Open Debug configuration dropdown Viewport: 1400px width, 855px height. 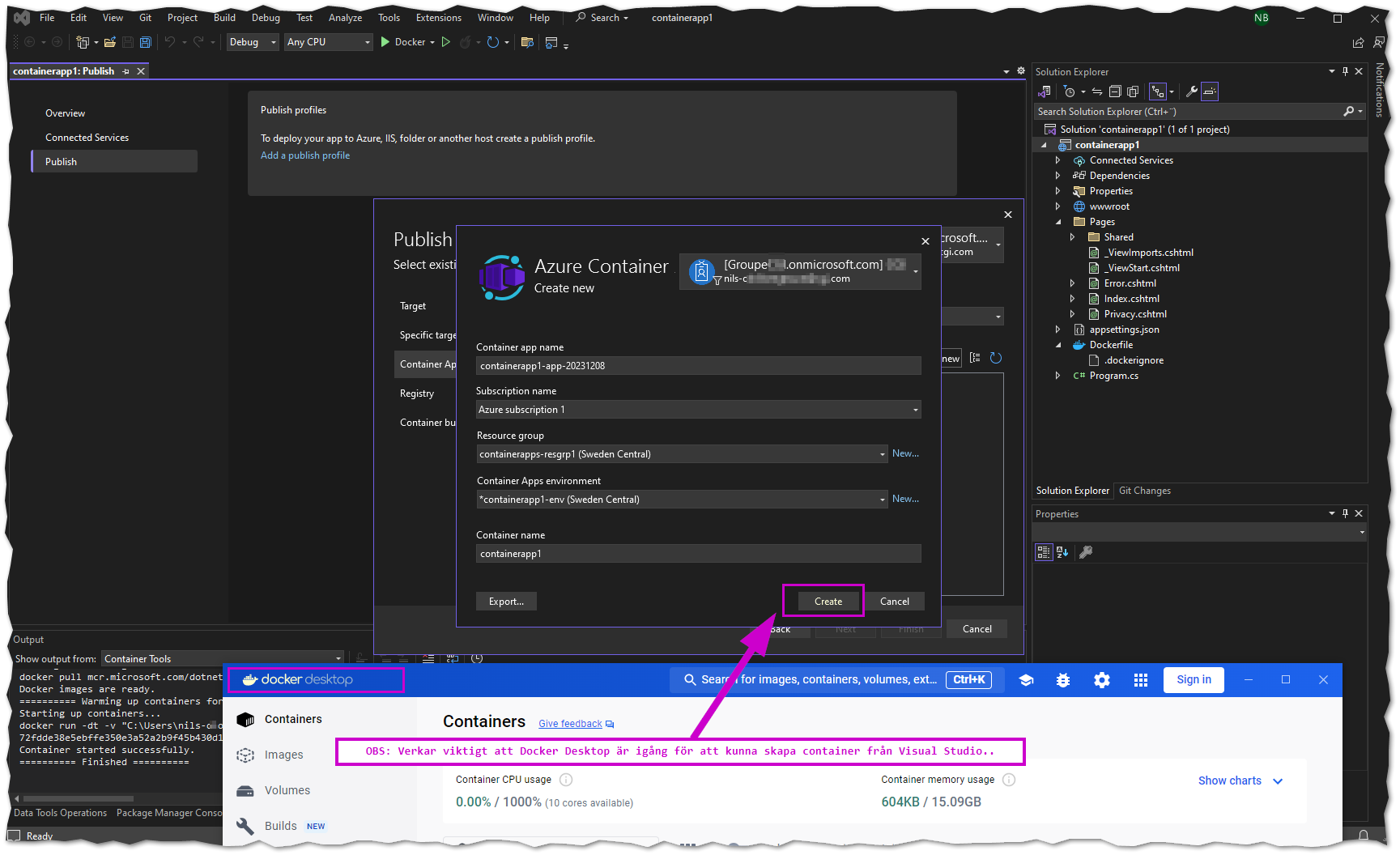tap(254, 42)
